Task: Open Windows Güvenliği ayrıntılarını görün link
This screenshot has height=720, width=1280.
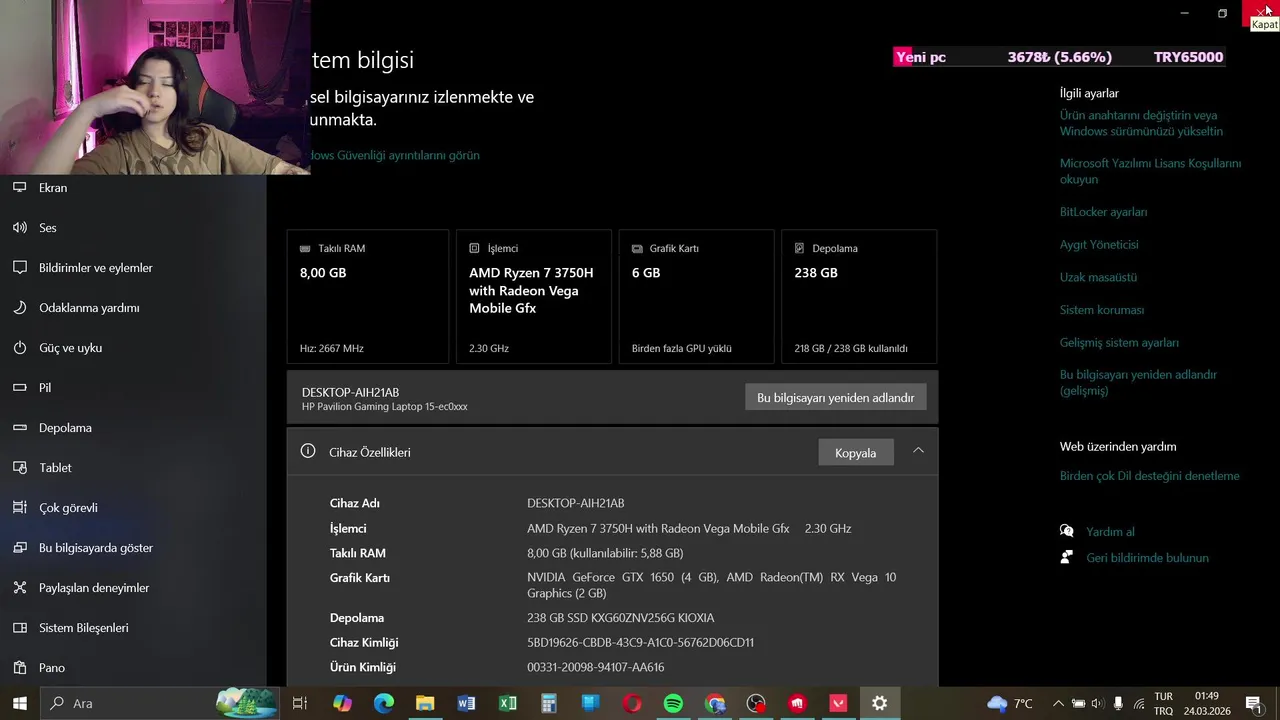Action: 395,155
